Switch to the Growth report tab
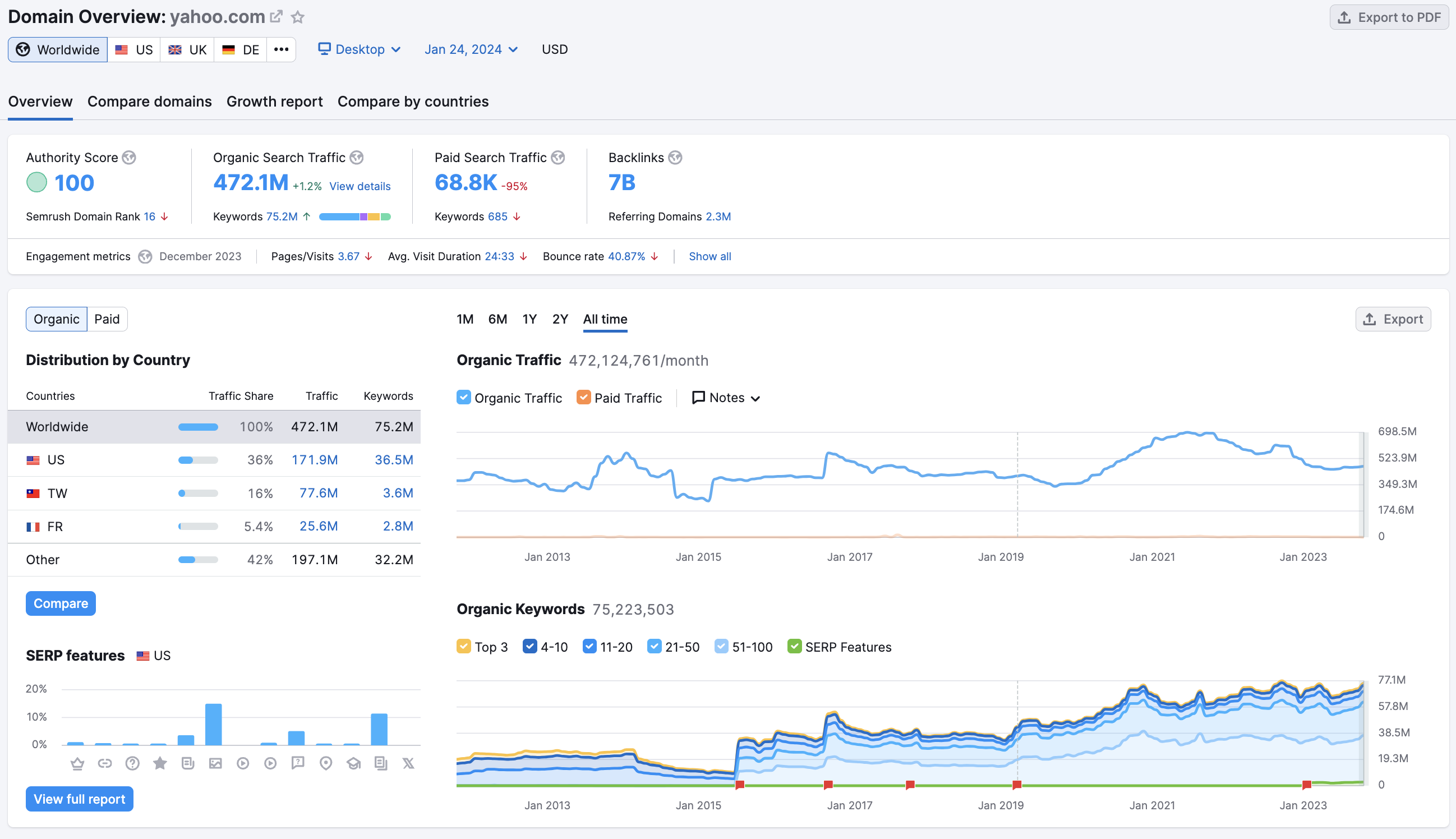 point(274,101)
